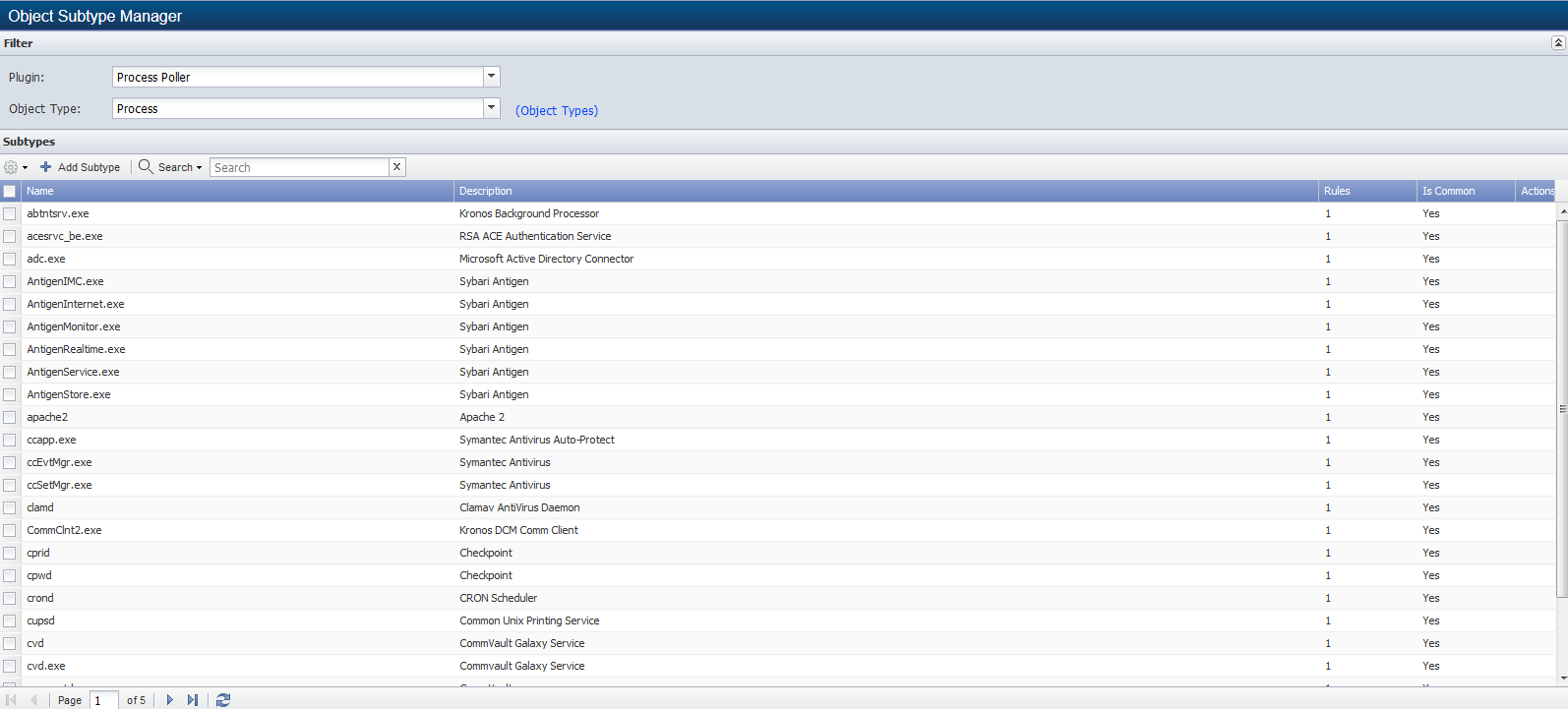
Task: Click Microsoft Active Directory Connector description
Action: (x=546, y=259)
